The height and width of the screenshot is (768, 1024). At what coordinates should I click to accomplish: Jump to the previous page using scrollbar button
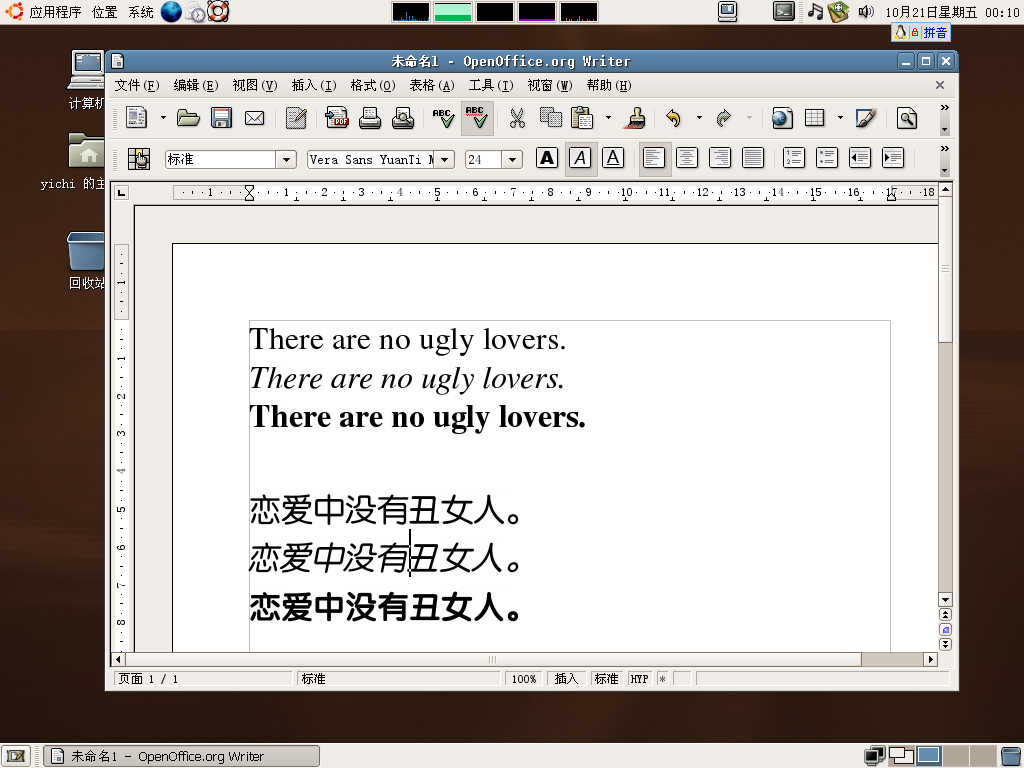945,615
